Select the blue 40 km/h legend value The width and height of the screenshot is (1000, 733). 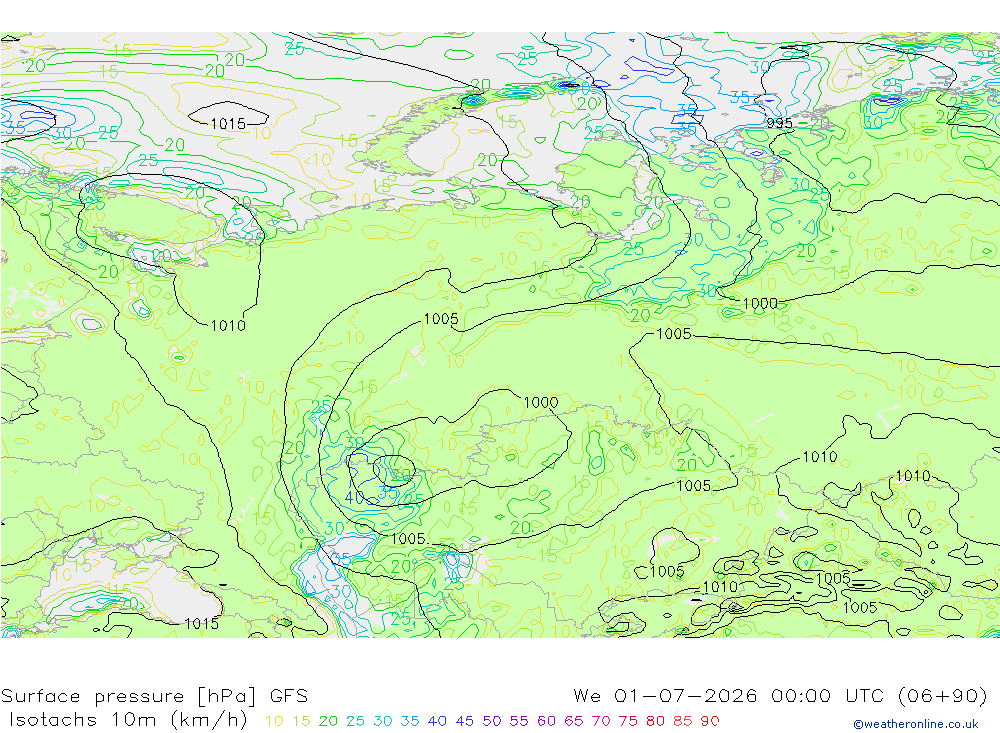click(x=437, y=721)
